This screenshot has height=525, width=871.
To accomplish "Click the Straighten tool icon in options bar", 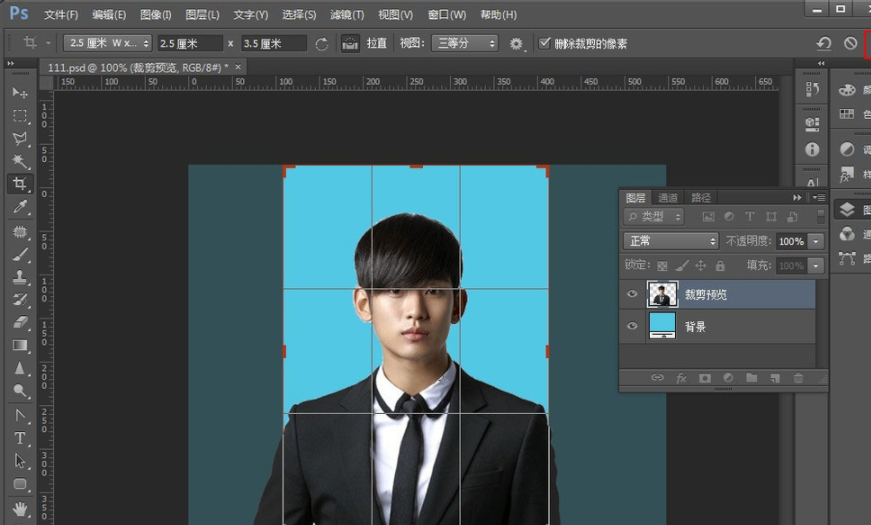I will (x=350, y=44).
